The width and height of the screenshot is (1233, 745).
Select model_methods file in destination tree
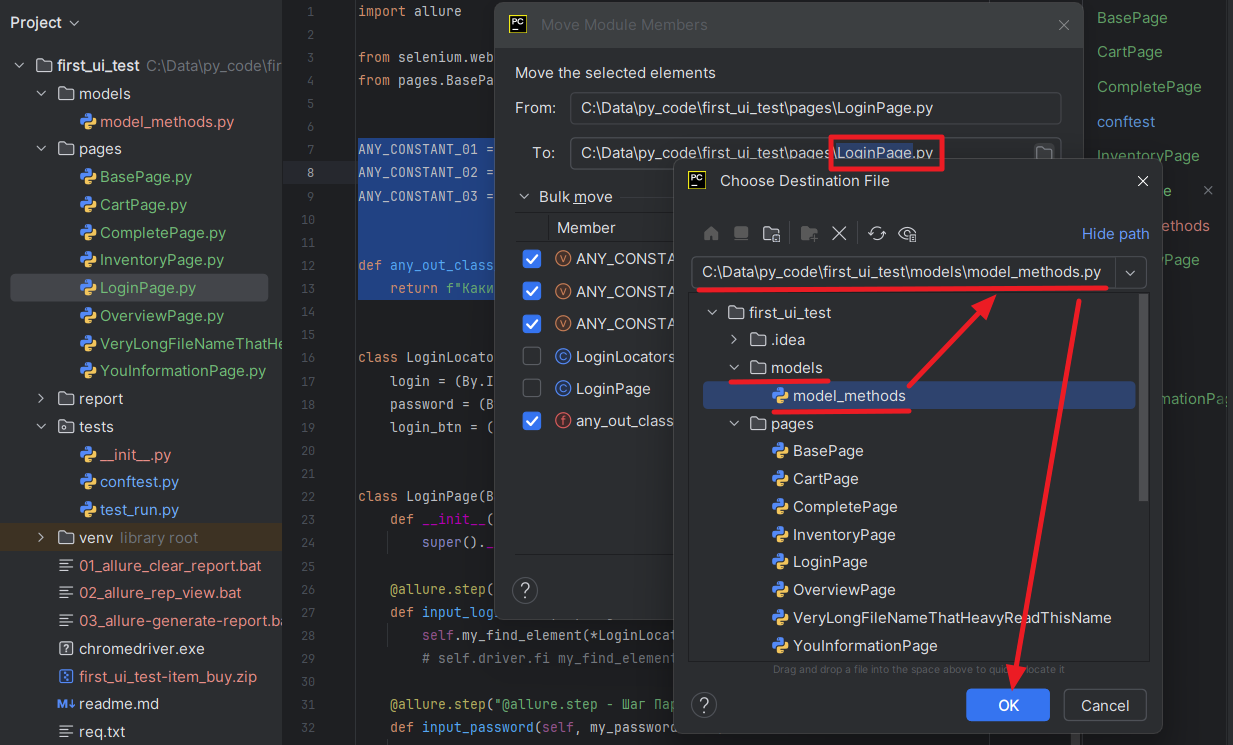click(848, 396)
